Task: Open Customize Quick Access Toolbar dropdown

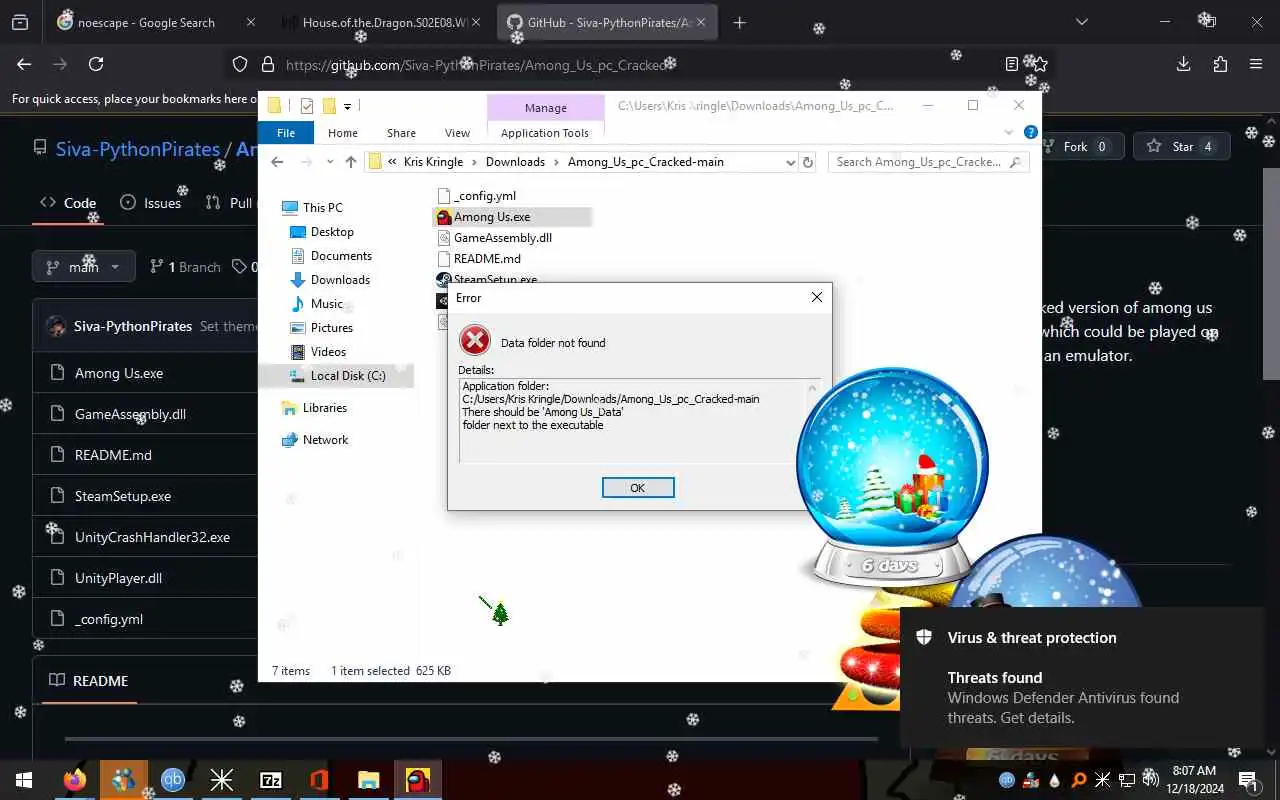Action: [x=348, y=105]
